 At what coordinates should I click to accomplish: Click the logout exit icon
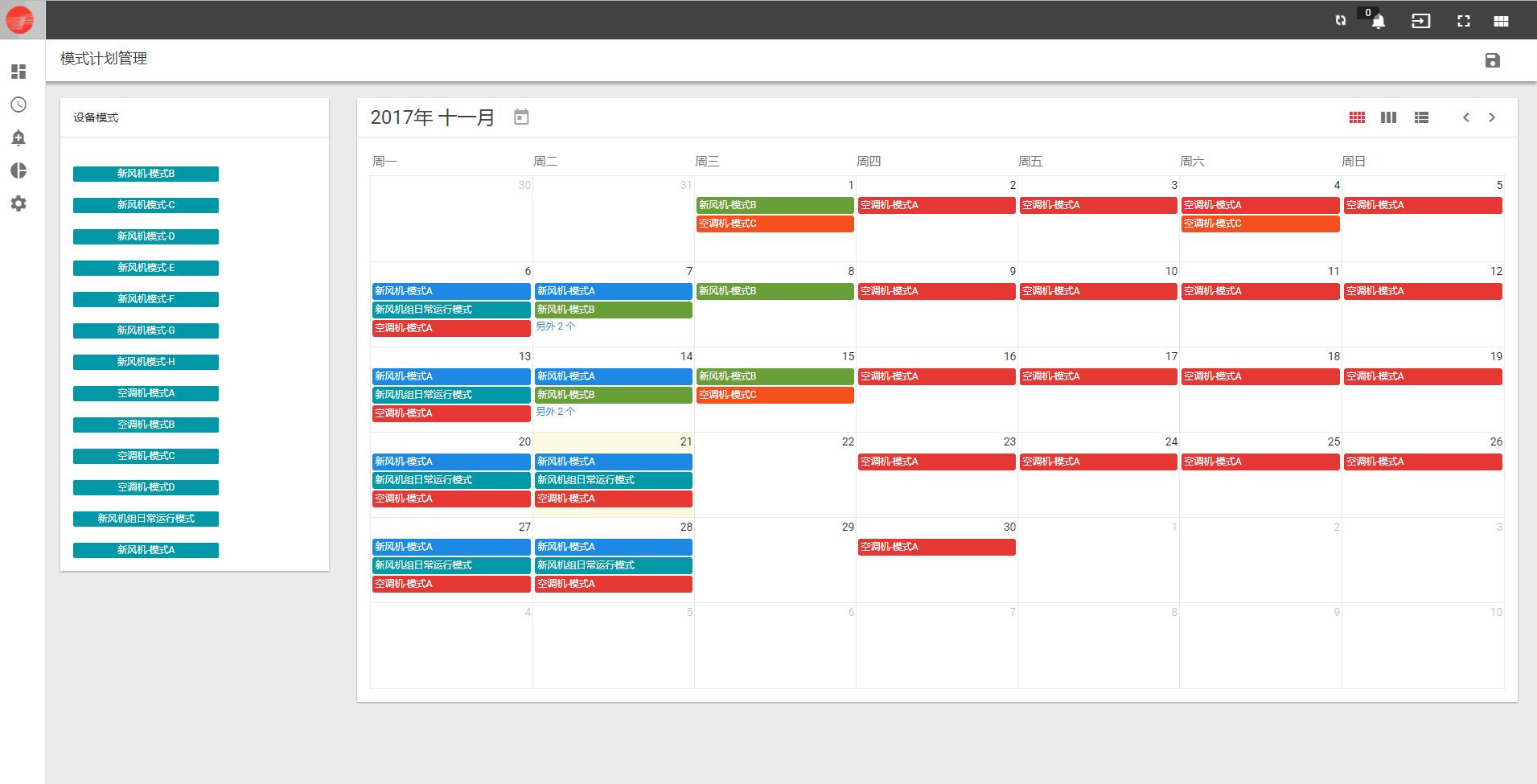tap(1420, 21)
